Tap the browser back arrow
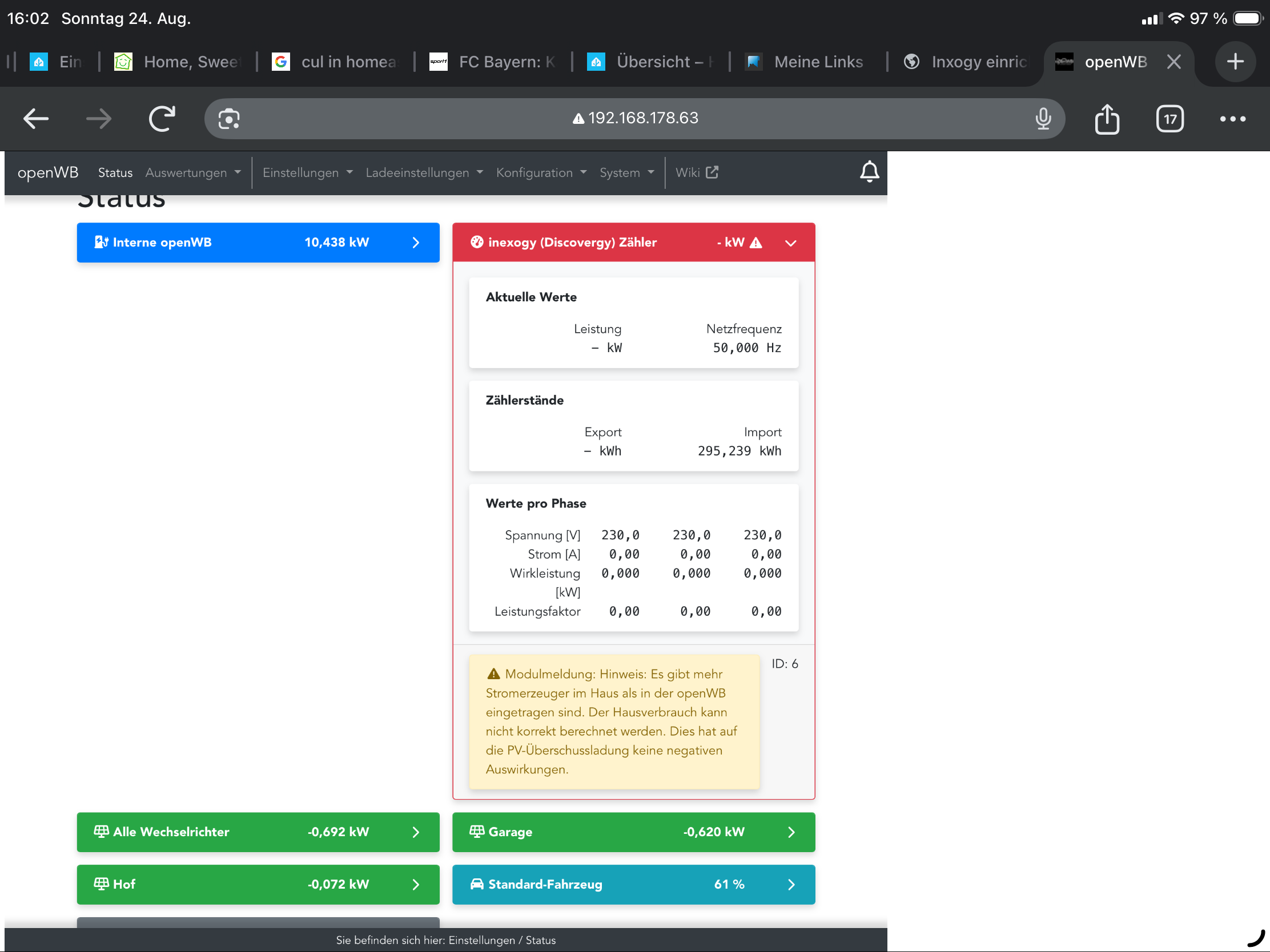Image resolution: width=1270 pixels, height=952 pixels. pos(35,119)
